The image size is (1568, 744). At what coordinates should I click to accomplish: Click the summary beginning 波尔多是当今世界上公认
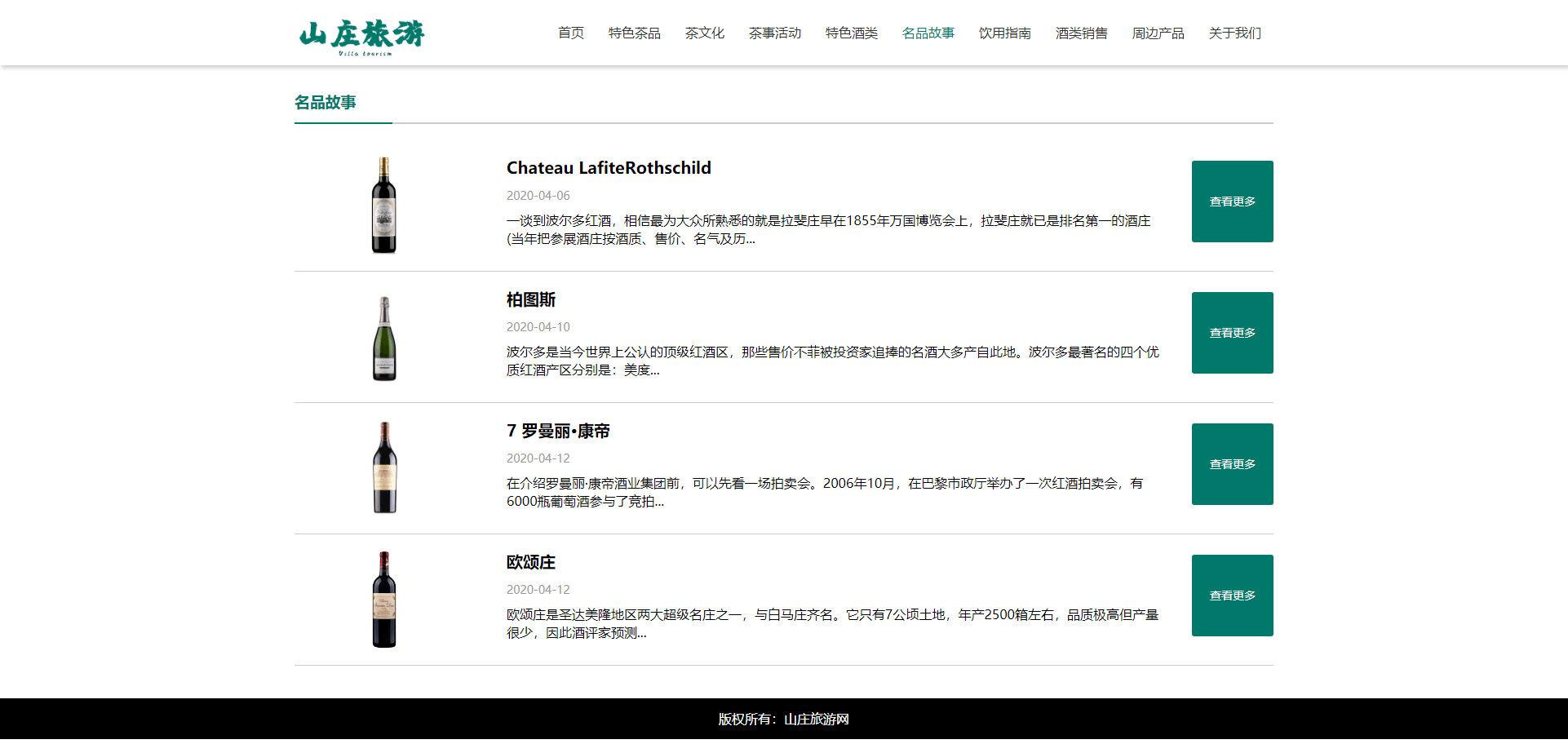pyautogui.click(x=833, y=361)
